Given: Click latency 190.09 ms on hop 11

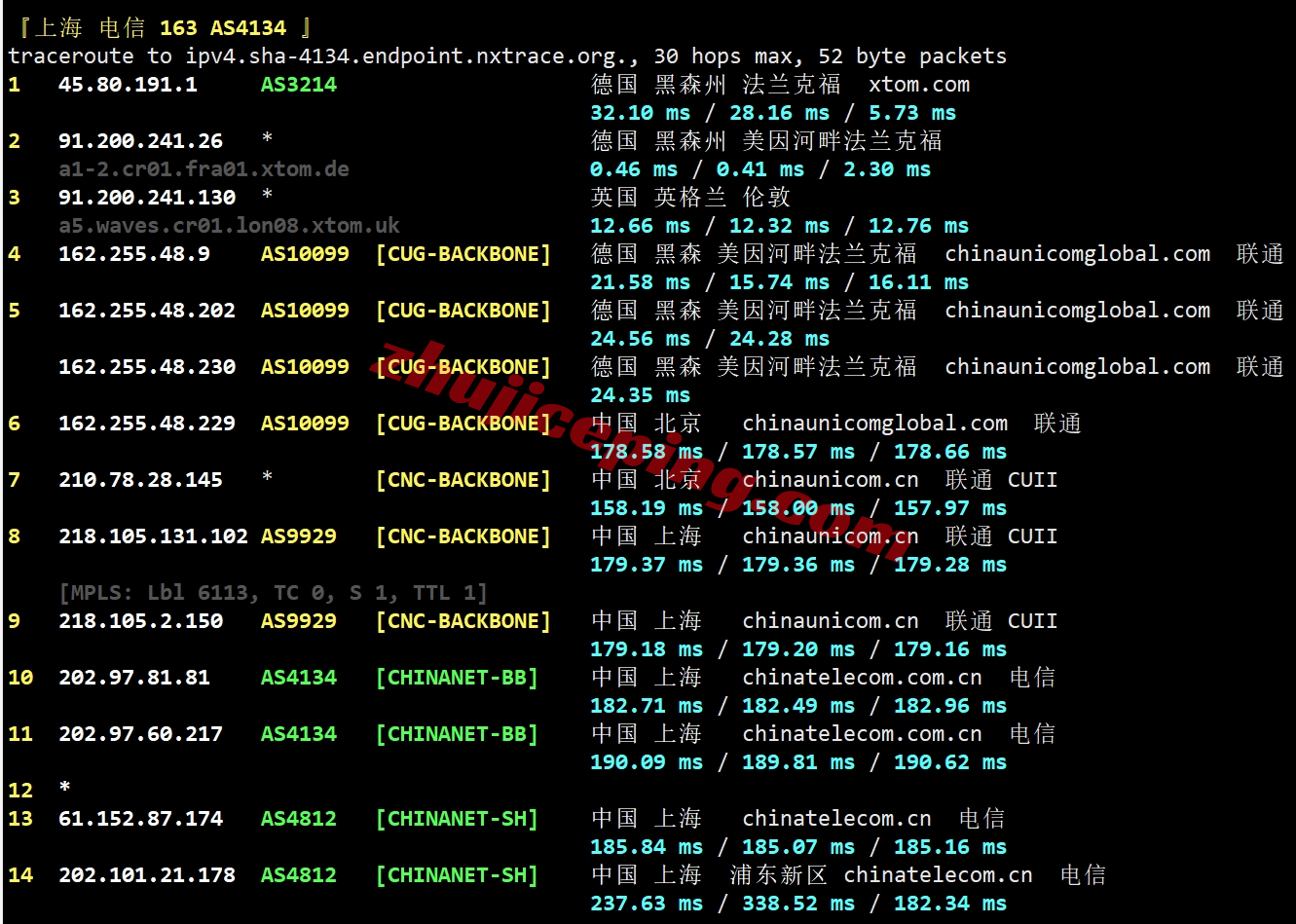Looking at the screenshot, I should (647, 762).
